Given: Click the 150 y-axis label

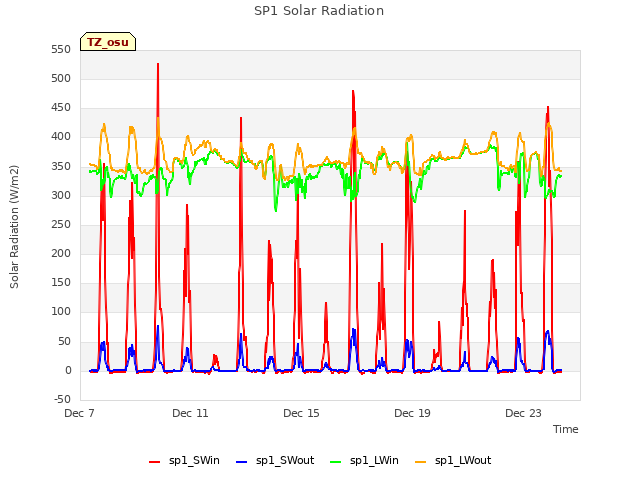Looking at the screenshot, I should point(61,283).
